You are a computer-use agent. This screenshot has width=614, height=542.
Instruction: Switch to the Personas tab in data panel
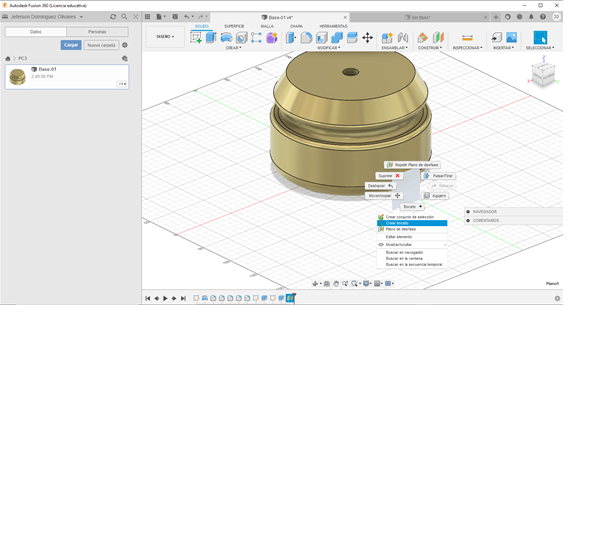pos(97,32)
